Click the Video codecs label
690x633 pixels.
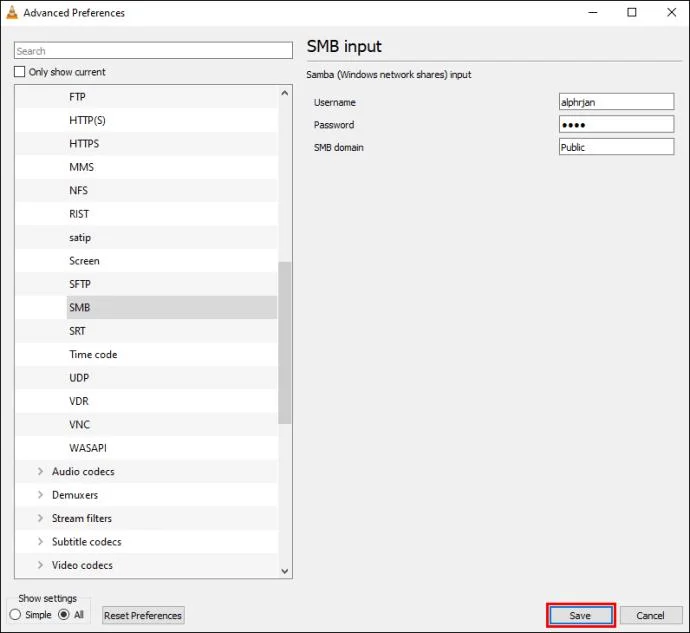pyautogui.click(x=82, y=565)
